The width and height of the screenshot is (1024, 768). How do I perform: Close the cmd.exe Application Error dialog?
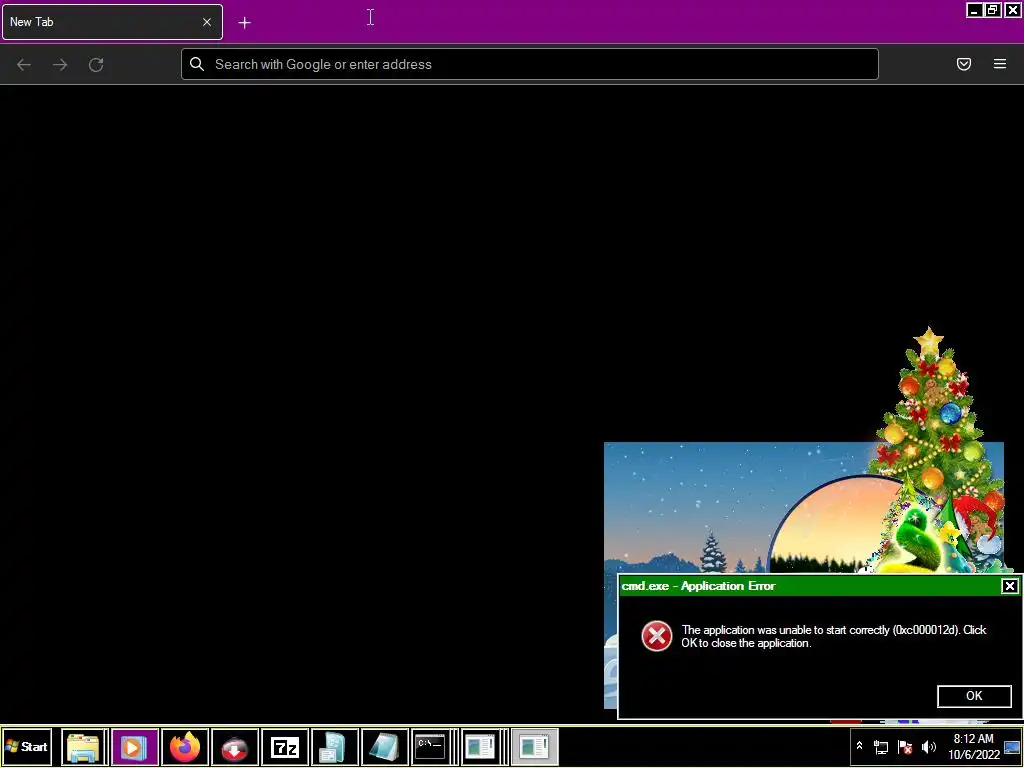point(1010,586)
